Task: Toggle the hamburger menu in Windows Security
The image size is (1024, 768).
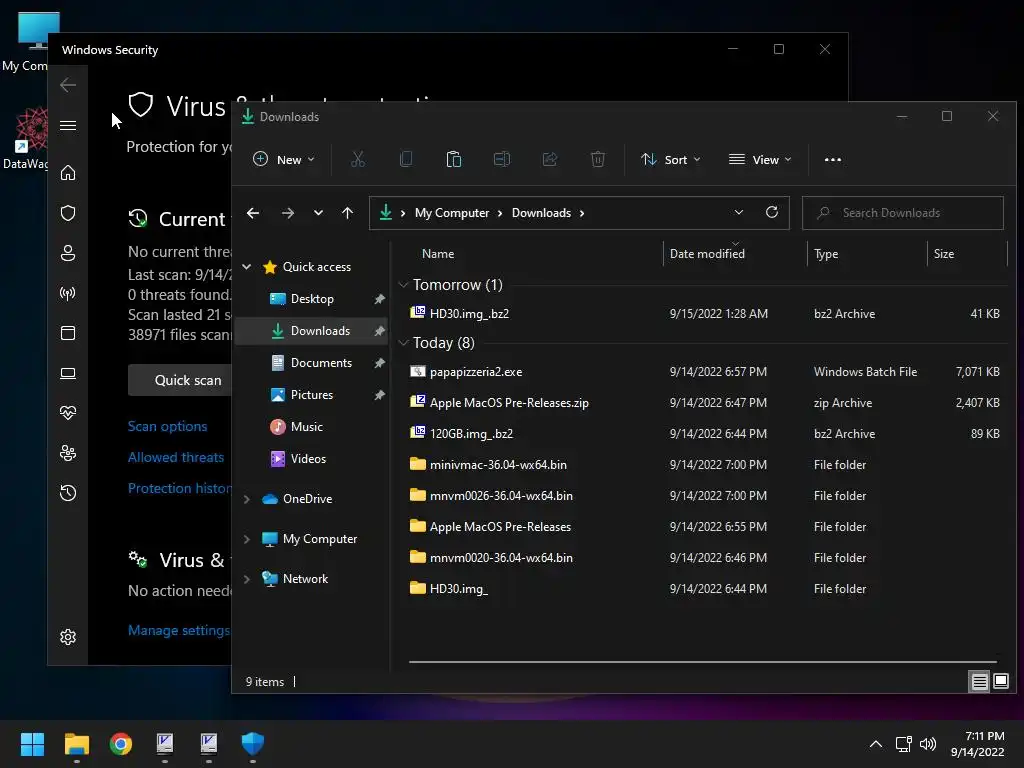Action: coord(68,125)
